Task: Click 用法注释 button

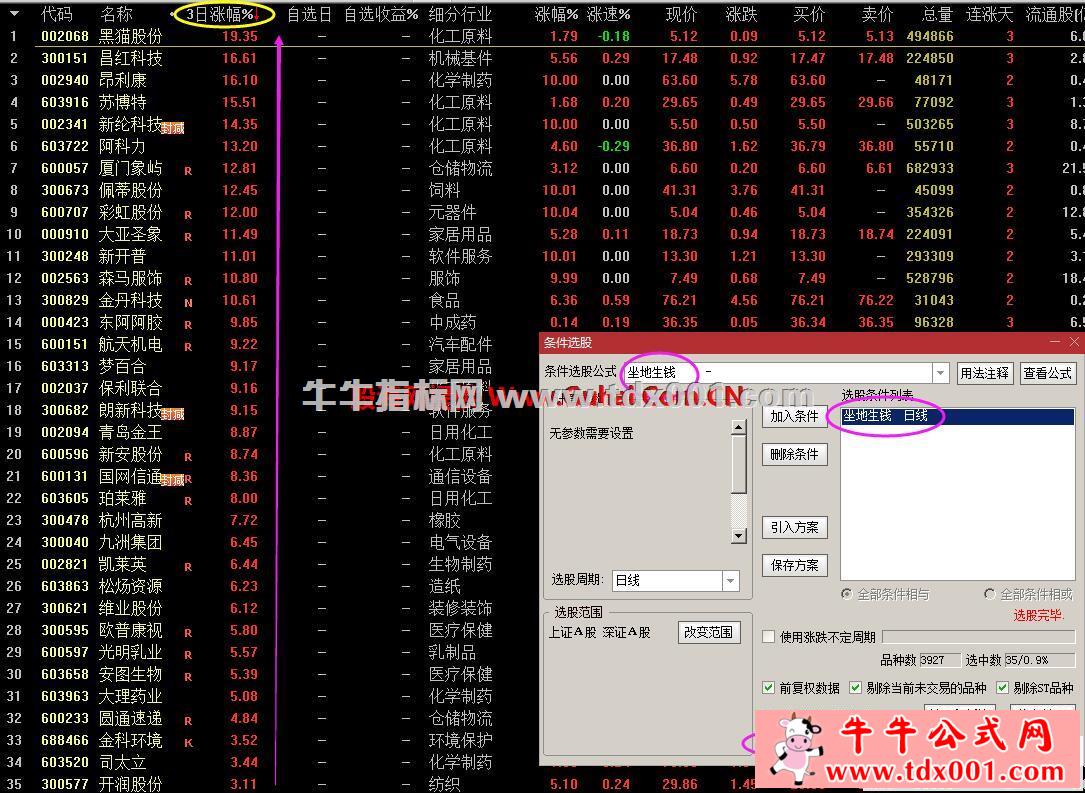Action: 985,374
